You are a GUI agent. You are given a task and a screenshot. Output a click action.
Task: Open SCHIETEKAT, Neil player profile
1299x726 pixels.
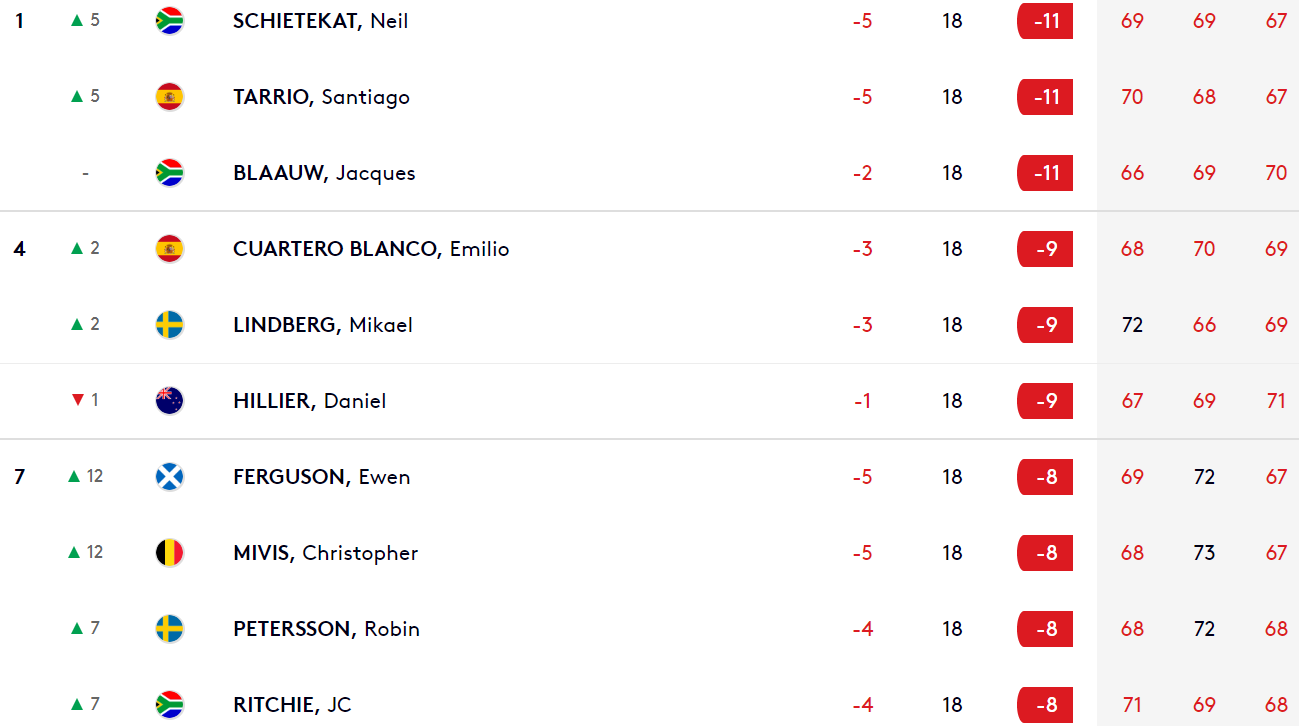pos(321,21)
